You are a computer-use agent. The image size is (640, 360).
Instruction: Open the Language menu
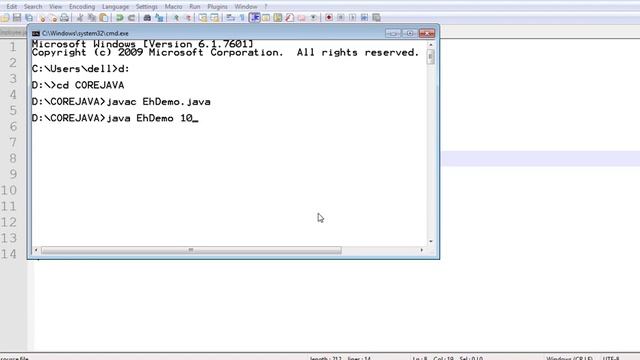115,7
